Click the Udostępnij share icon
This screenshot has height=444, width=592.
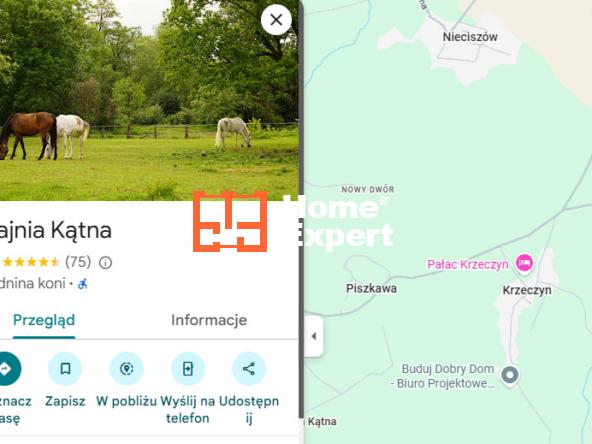249,368
